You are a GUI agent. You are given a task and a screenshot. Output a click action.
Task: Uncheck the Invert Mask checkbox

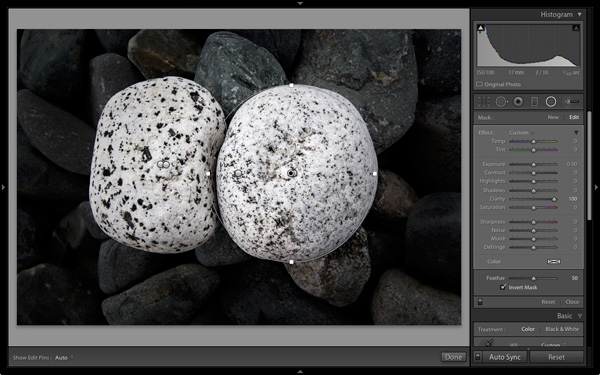[503, 287]
